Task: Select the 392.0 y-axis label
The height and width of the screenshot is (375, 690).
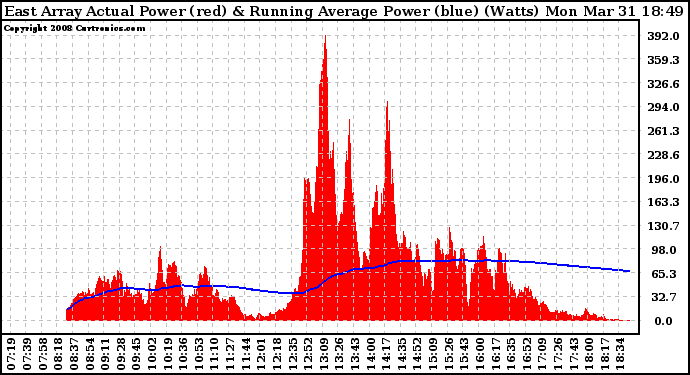Action: tap(663, 36)
